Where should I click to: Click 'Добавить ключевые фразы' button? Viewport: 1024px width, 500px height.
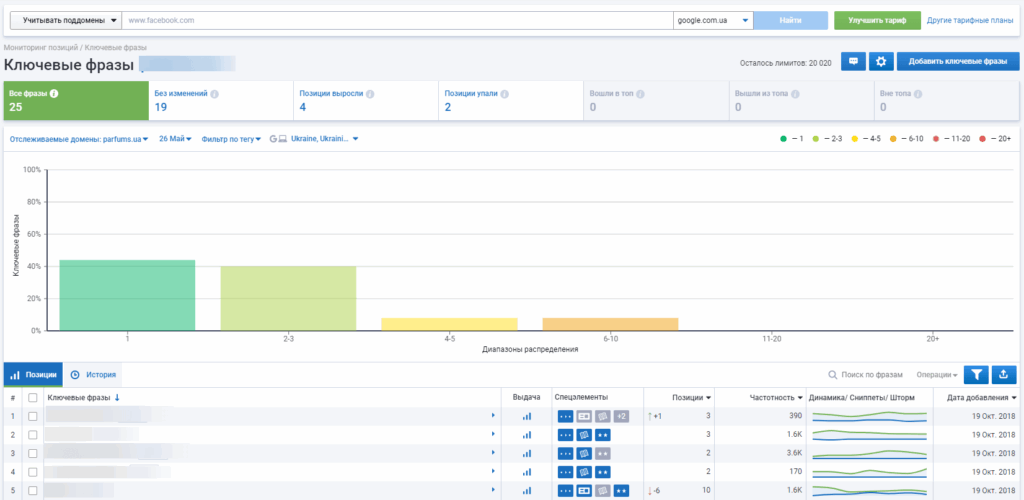click(957, 62)
